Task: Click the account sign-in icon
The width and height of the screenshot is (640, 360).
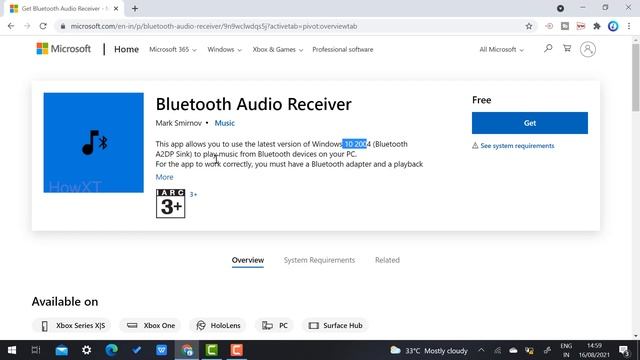Action: tap(588, 49)
